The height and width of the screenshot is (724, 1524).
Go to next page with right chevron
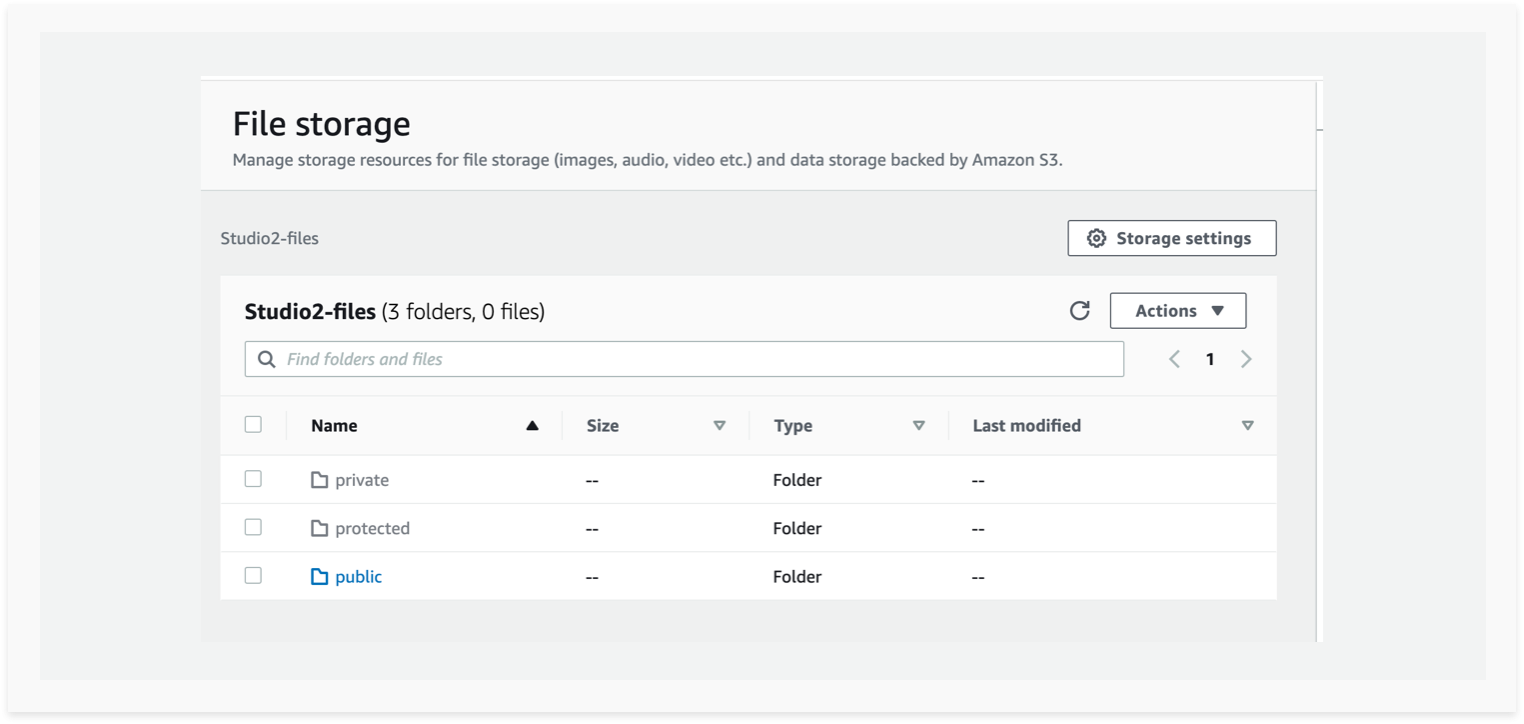[x=1246, y=359]
